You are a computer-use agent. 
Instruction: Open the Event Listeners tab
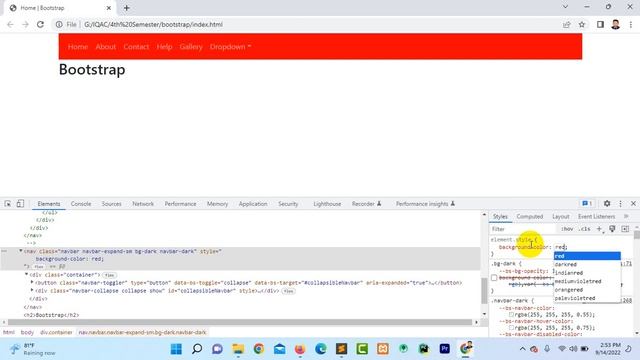[x=596, y=216]
